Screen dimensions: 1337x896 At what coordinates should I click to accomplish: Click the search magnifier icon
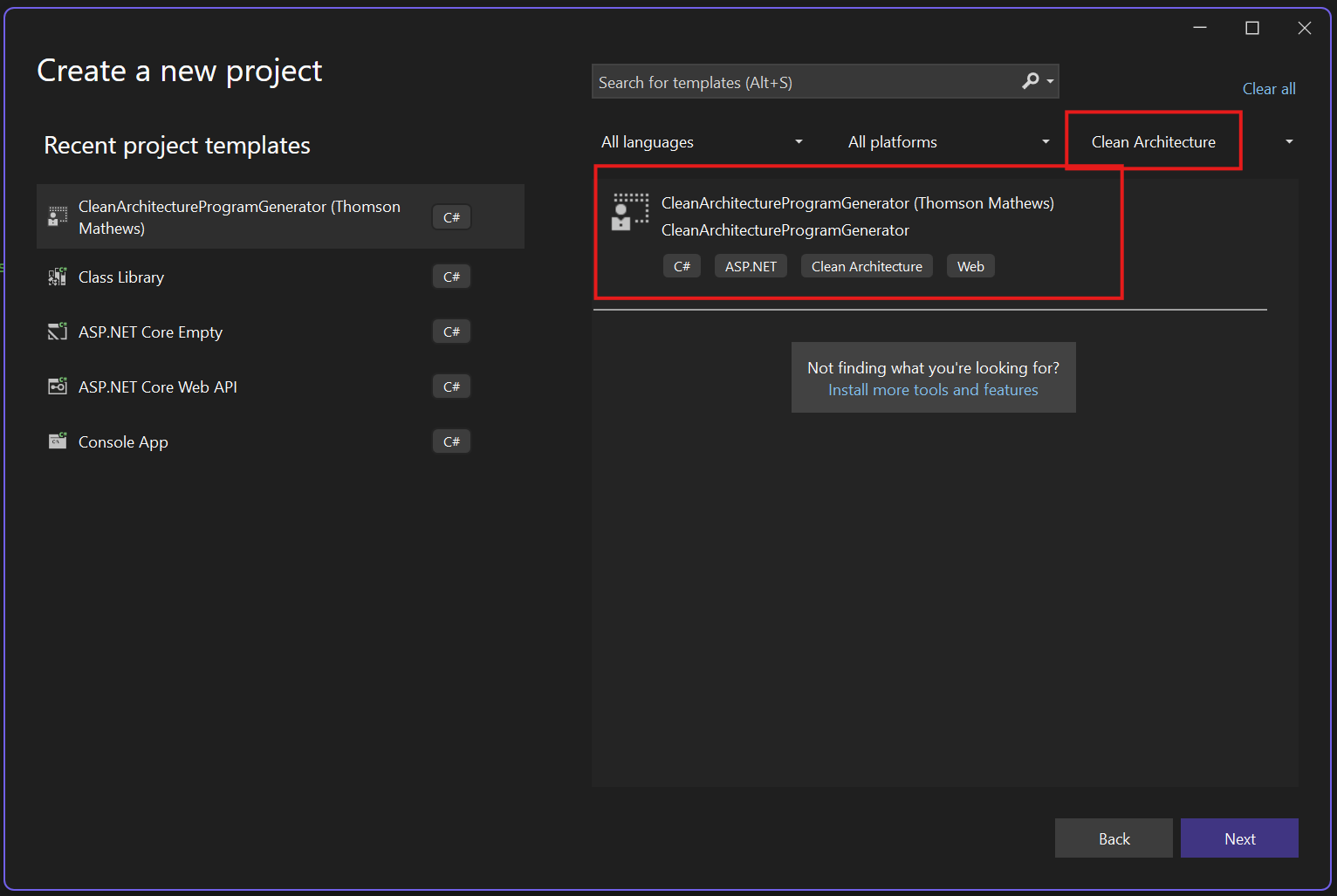(1031, 81)
